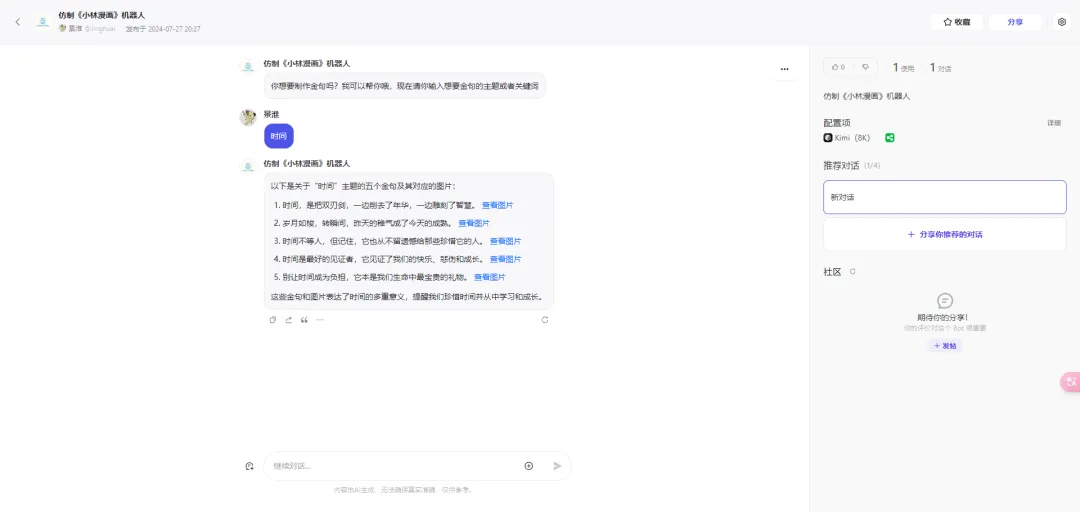Click the blue 时间 user message bubble
This screenshot has height=512, width=1080.
pos(279,136)
